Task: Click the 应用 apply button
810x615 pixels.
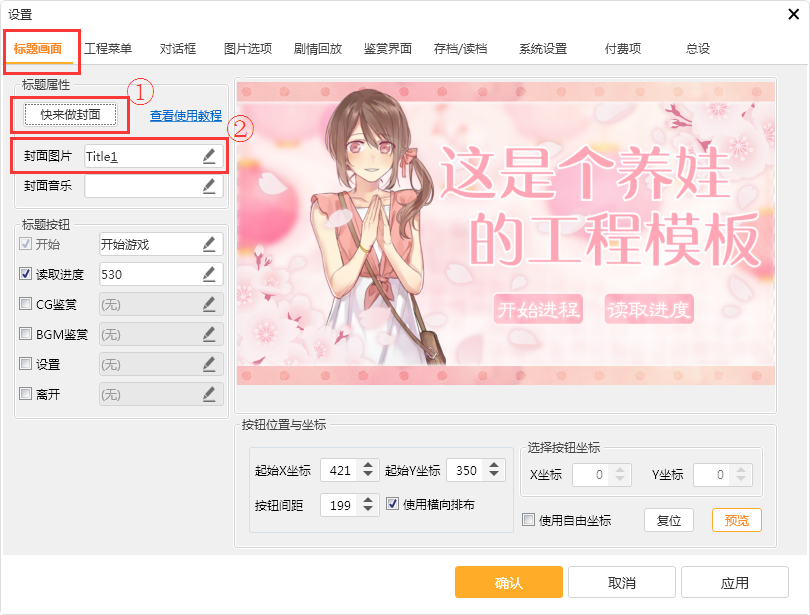Action: click(x=735, y=582)
